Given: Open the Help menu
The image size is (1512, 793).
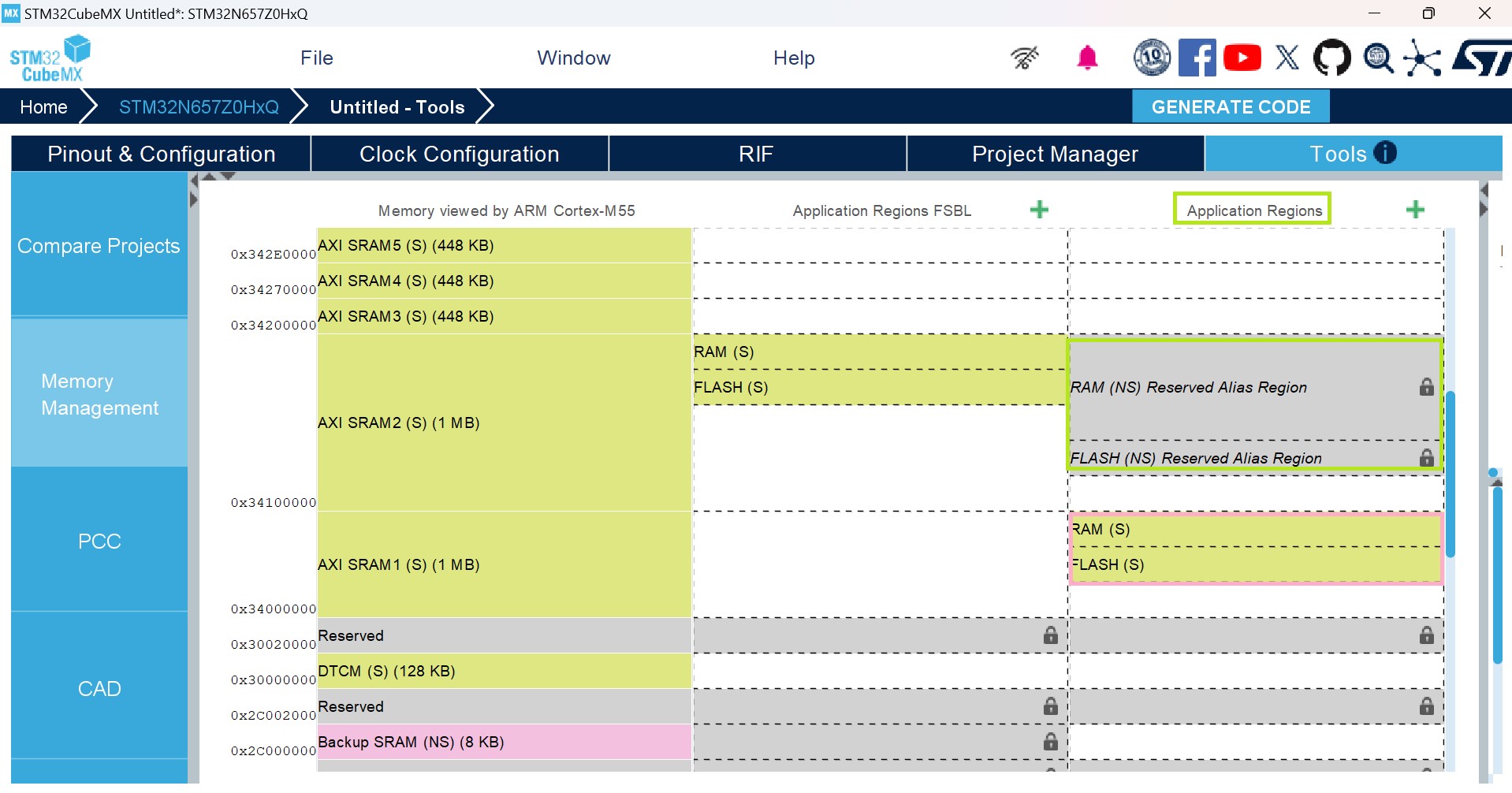Looking at the screenshot, I should [x=794, y=58].
